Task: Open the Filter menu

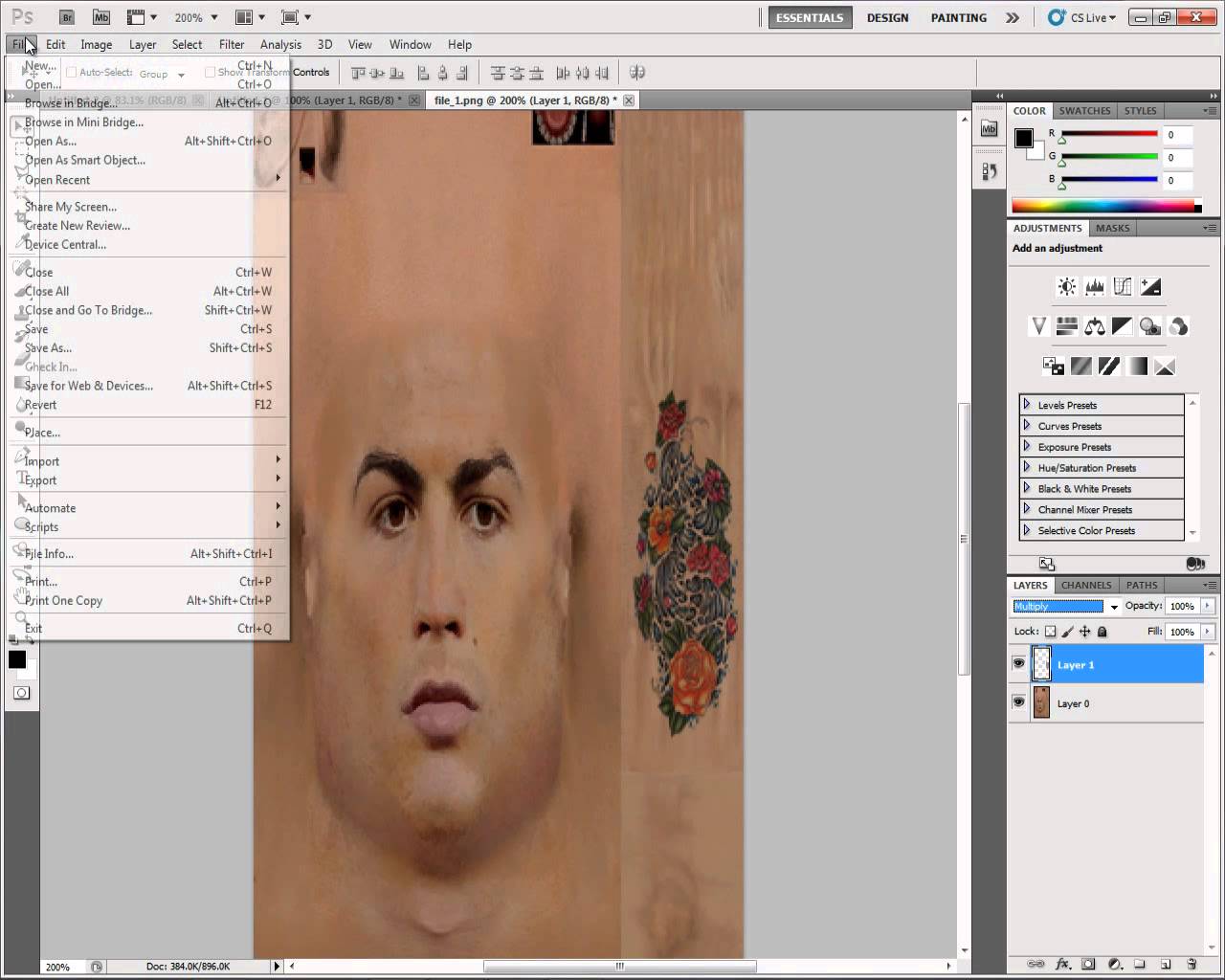Action: [x=232, y=44]
